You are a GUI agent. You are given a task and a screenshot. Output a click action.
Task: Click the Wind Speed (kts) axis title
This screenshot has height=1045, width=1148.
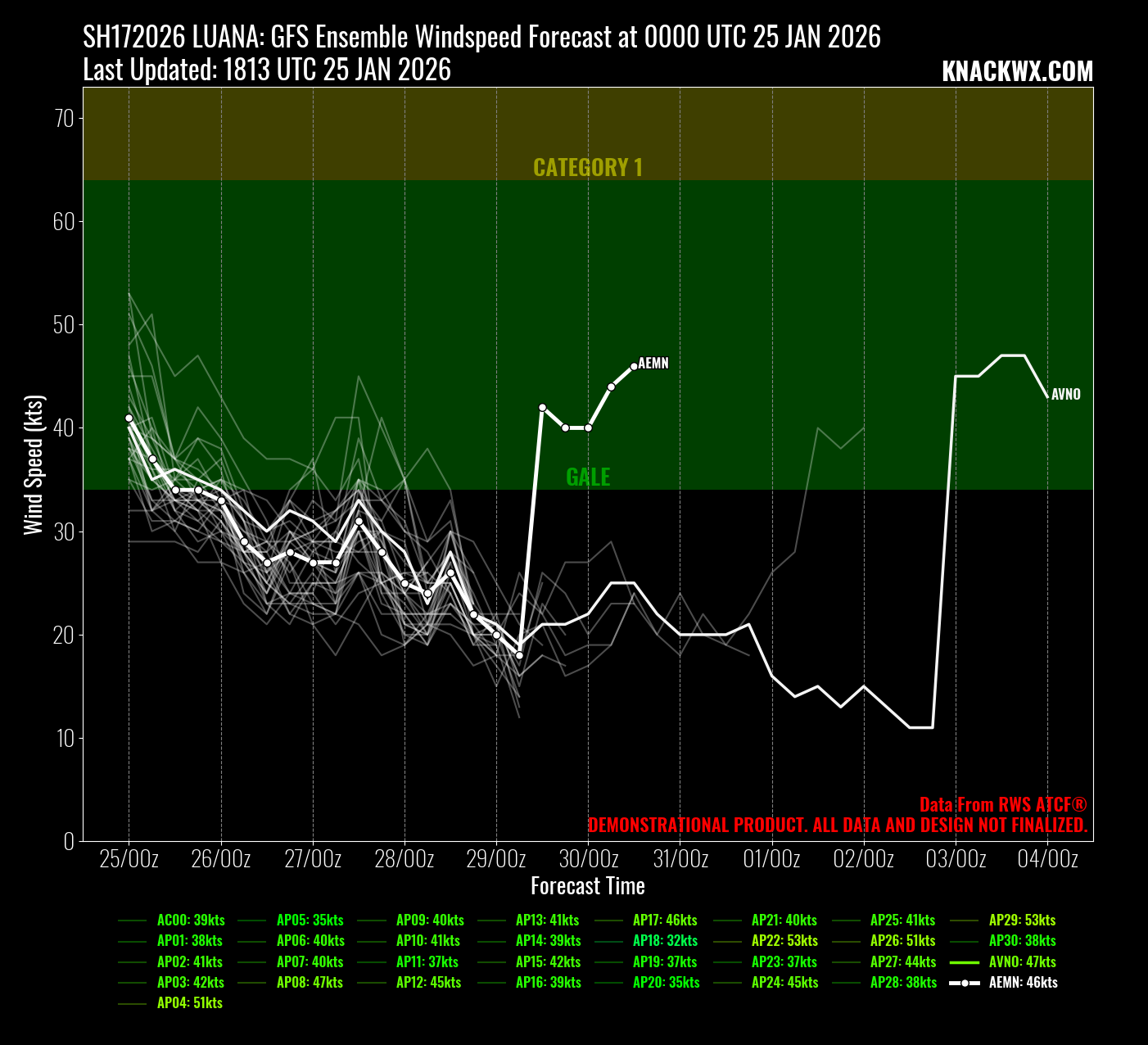point(33,464)
